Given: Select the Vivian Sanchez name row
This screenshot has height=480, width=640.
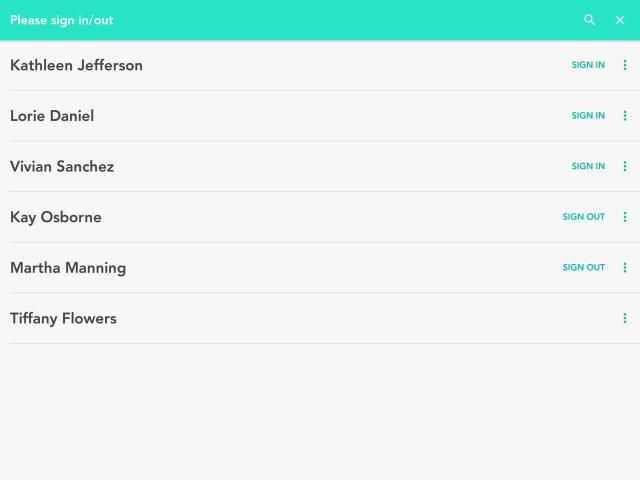Looking at the screenshot, I should [x=62, y=166].
